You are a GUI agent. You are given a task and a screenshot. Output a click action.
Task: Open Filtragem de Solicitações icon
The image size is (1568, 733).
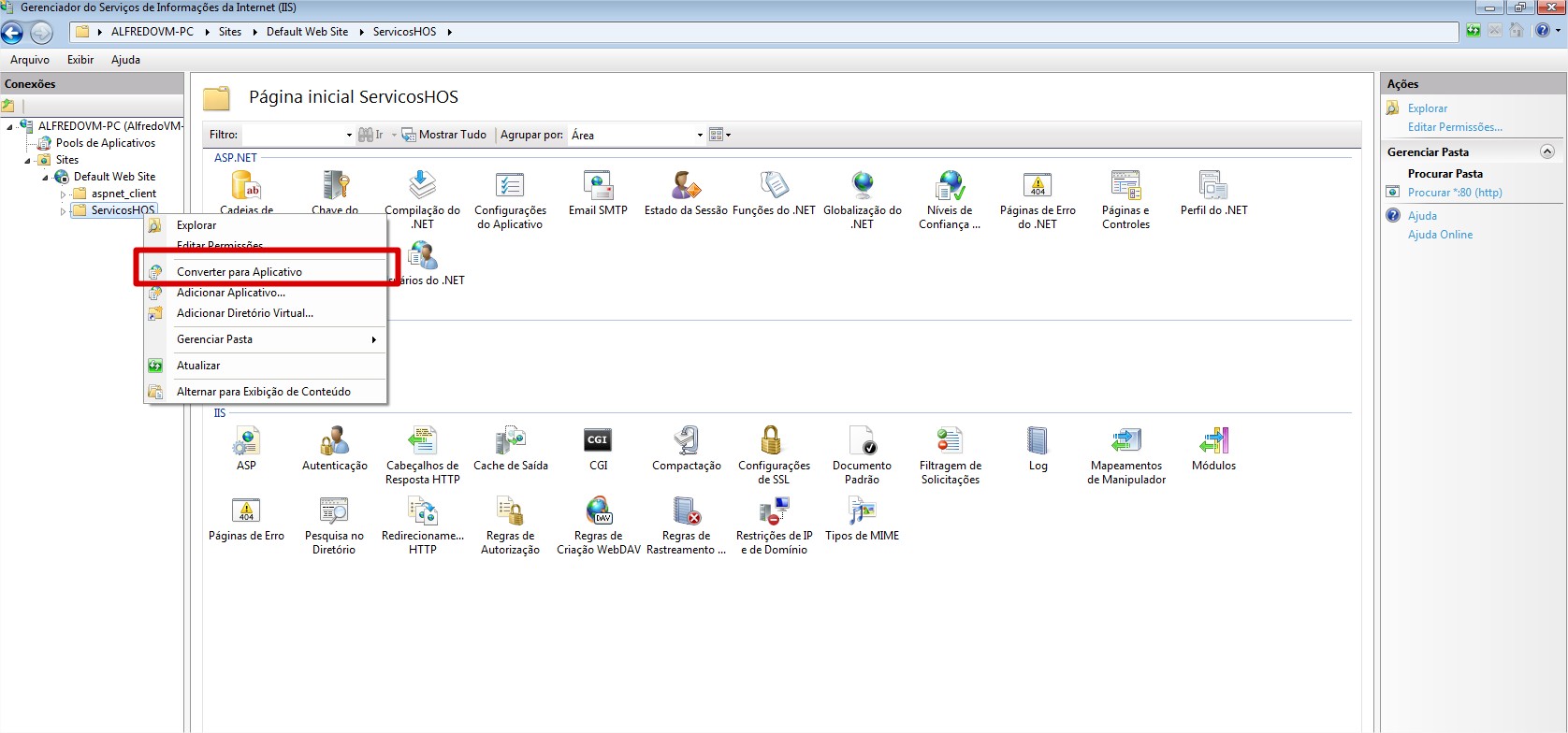tap(950, 441)
